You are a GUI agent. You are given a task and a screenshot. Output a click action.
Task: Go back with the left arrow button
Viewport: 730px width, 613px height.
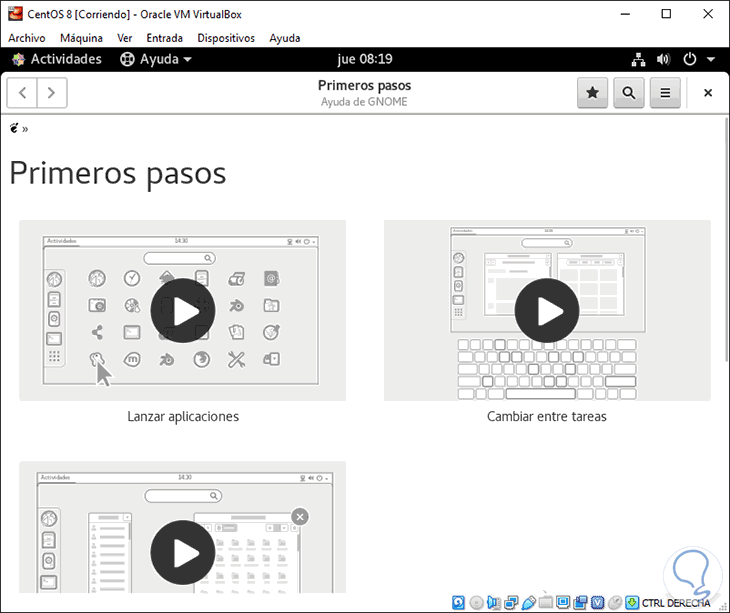click(22, 93)
